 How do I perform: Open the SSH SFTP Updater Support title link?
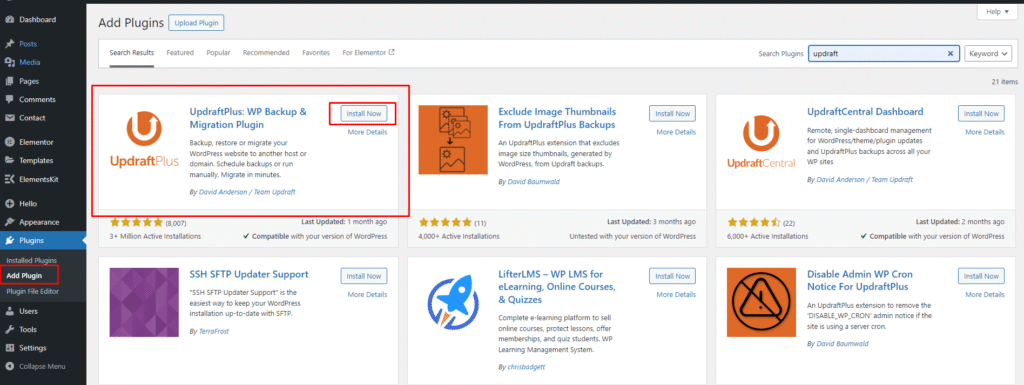pyautogui.click(x=249, y=274)
